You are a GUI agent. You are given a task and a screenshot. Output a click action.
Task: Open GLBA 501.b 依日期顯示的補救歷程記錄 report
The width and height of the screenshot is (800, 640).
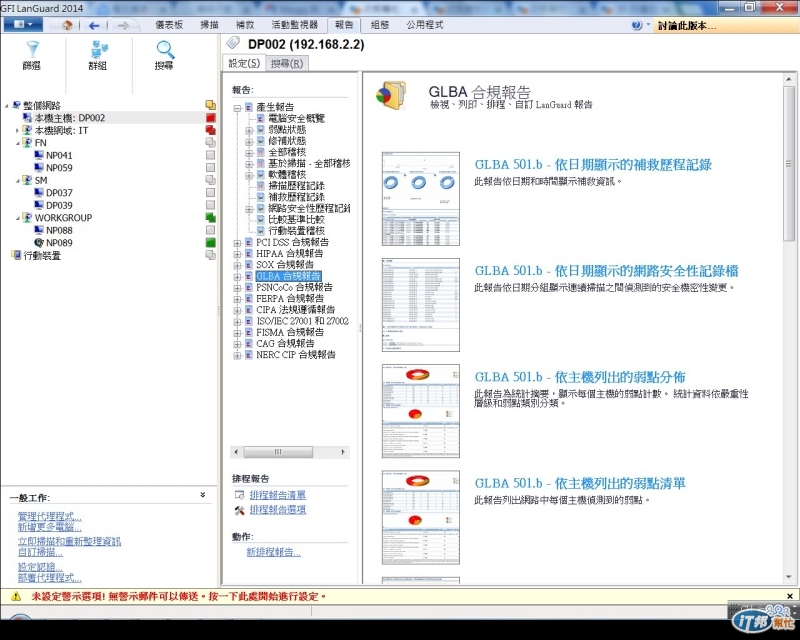point(593,165)
